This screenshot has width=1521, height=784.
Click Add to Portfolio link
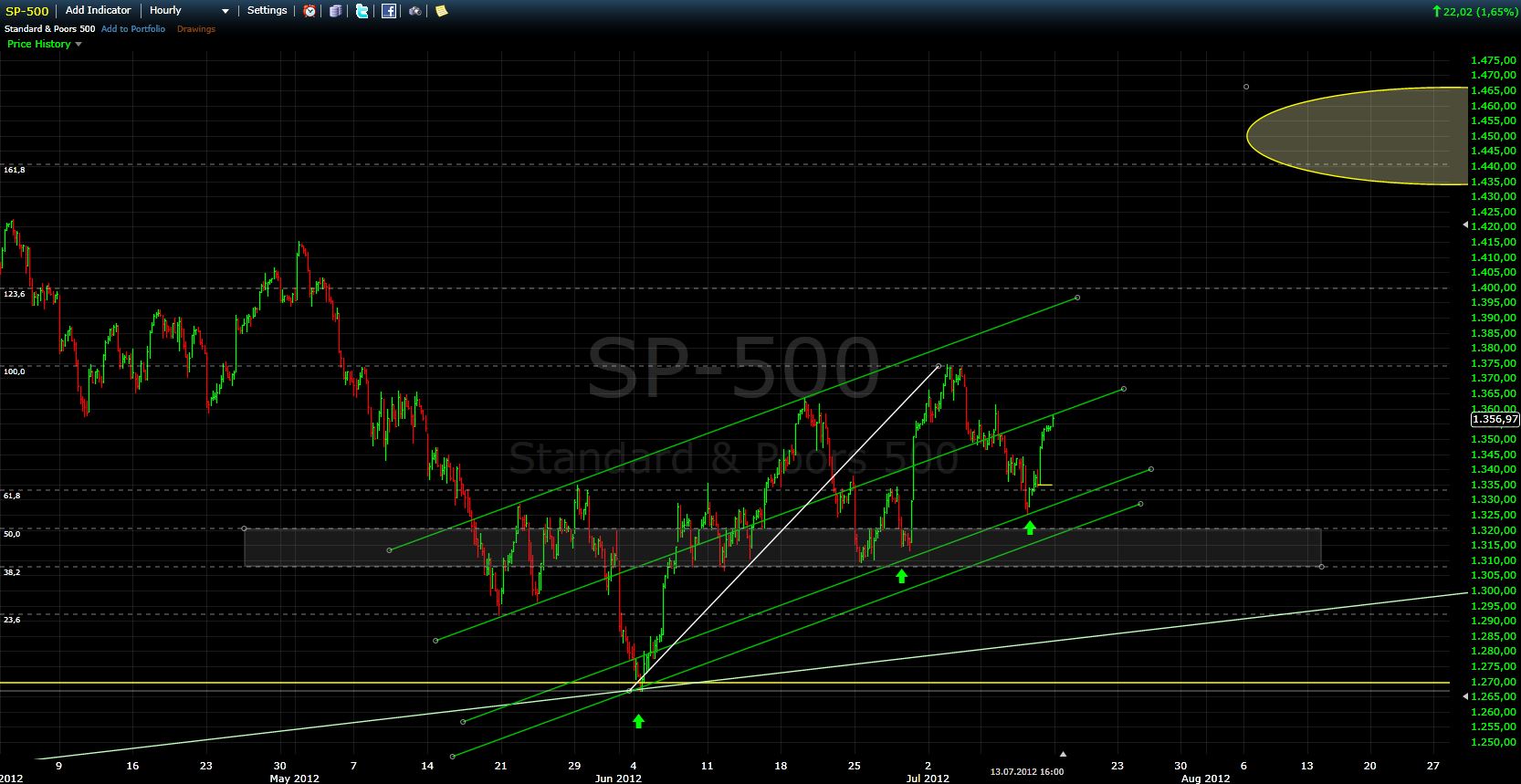coord(133,29)
